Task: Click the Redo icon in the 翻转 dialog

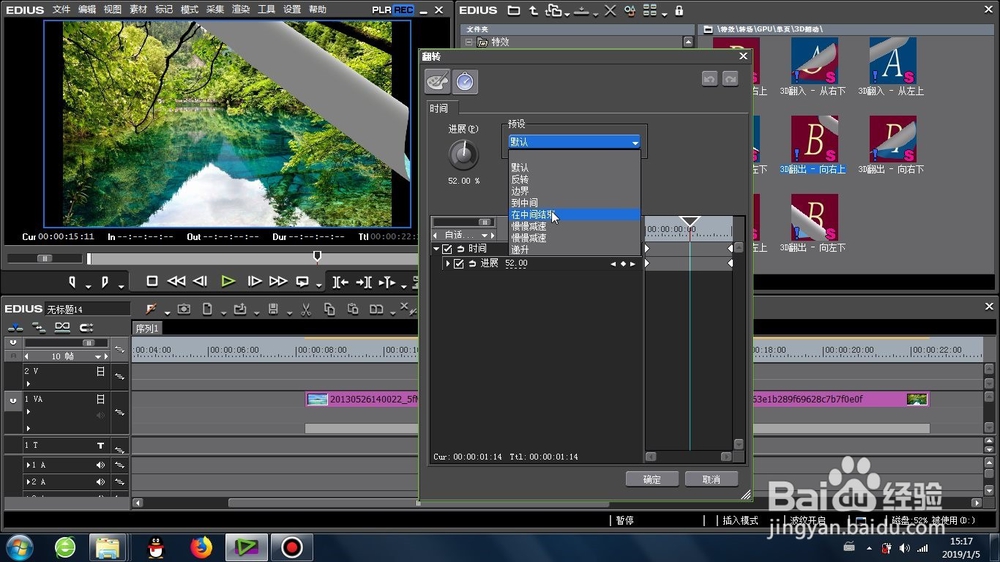Action: click(730, 78)
